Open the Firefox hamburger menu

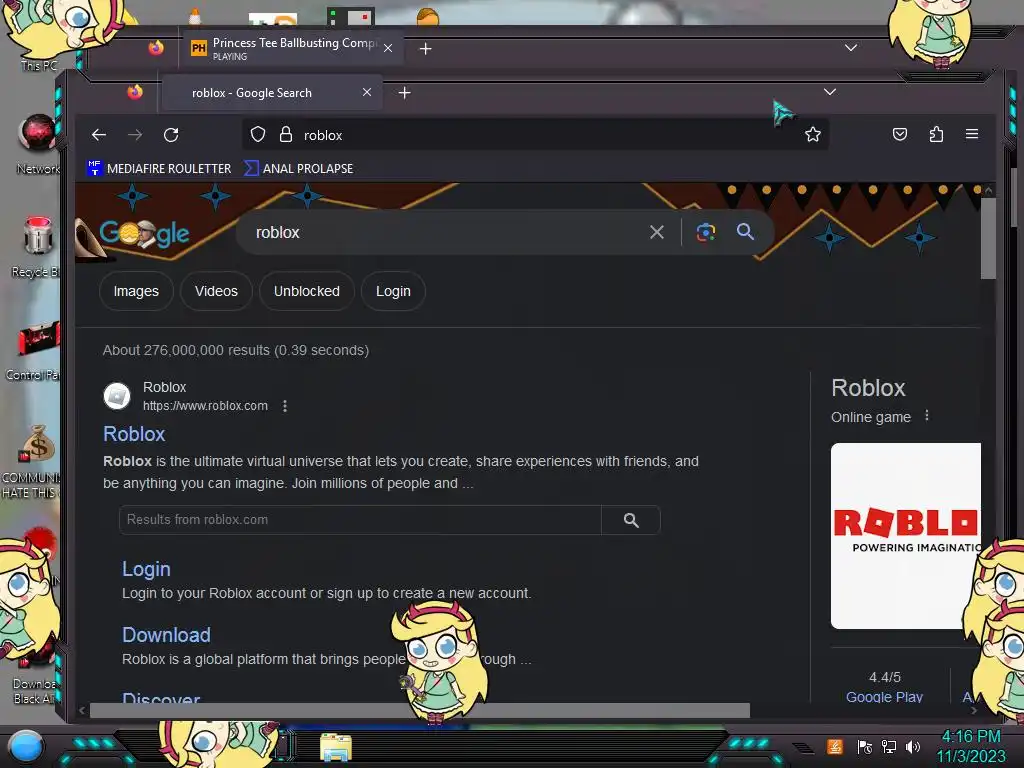pos(972,134)
